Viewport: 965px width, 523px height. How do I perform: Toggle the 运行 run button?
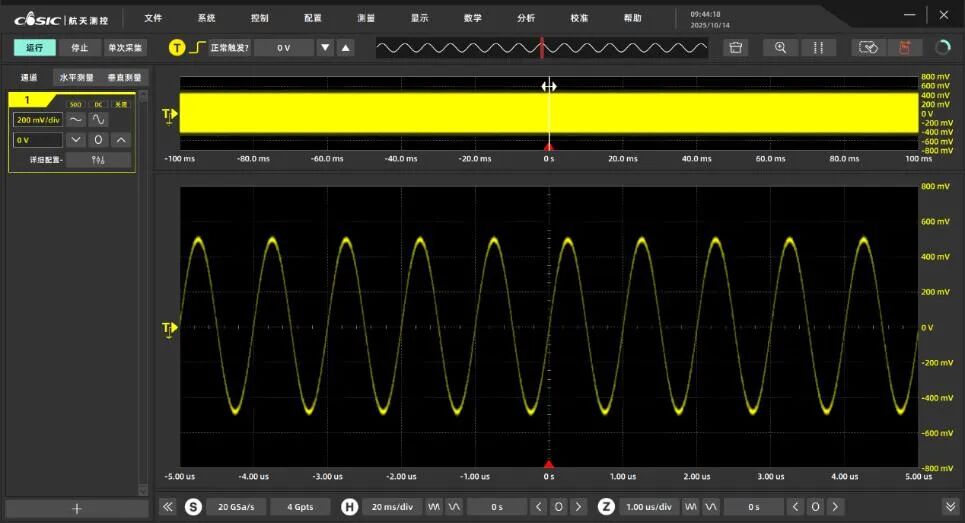[34, 47]
